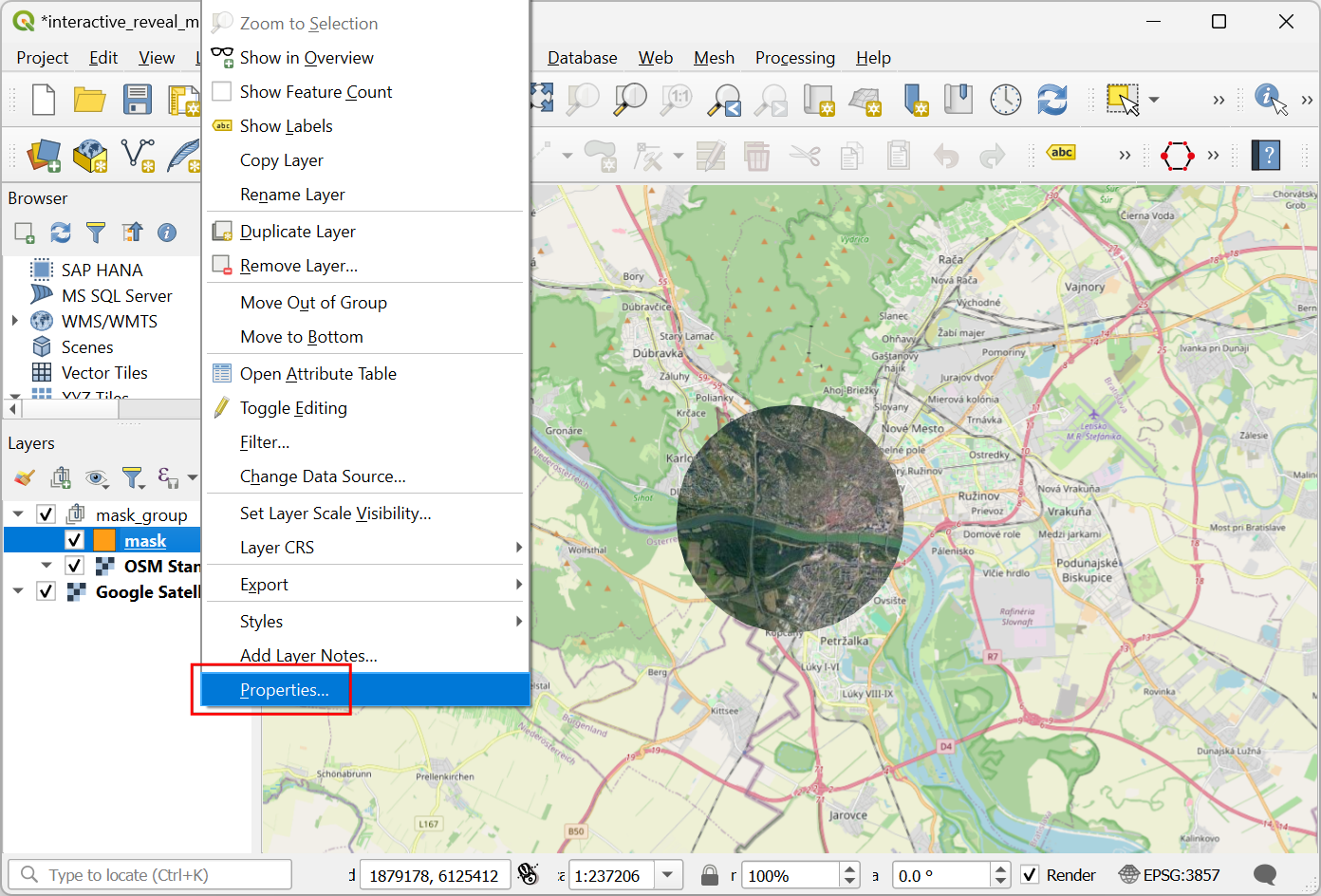
Task: Click the Identify Features tool icon
Action: pyautogui.click(x=1270, y=99)
